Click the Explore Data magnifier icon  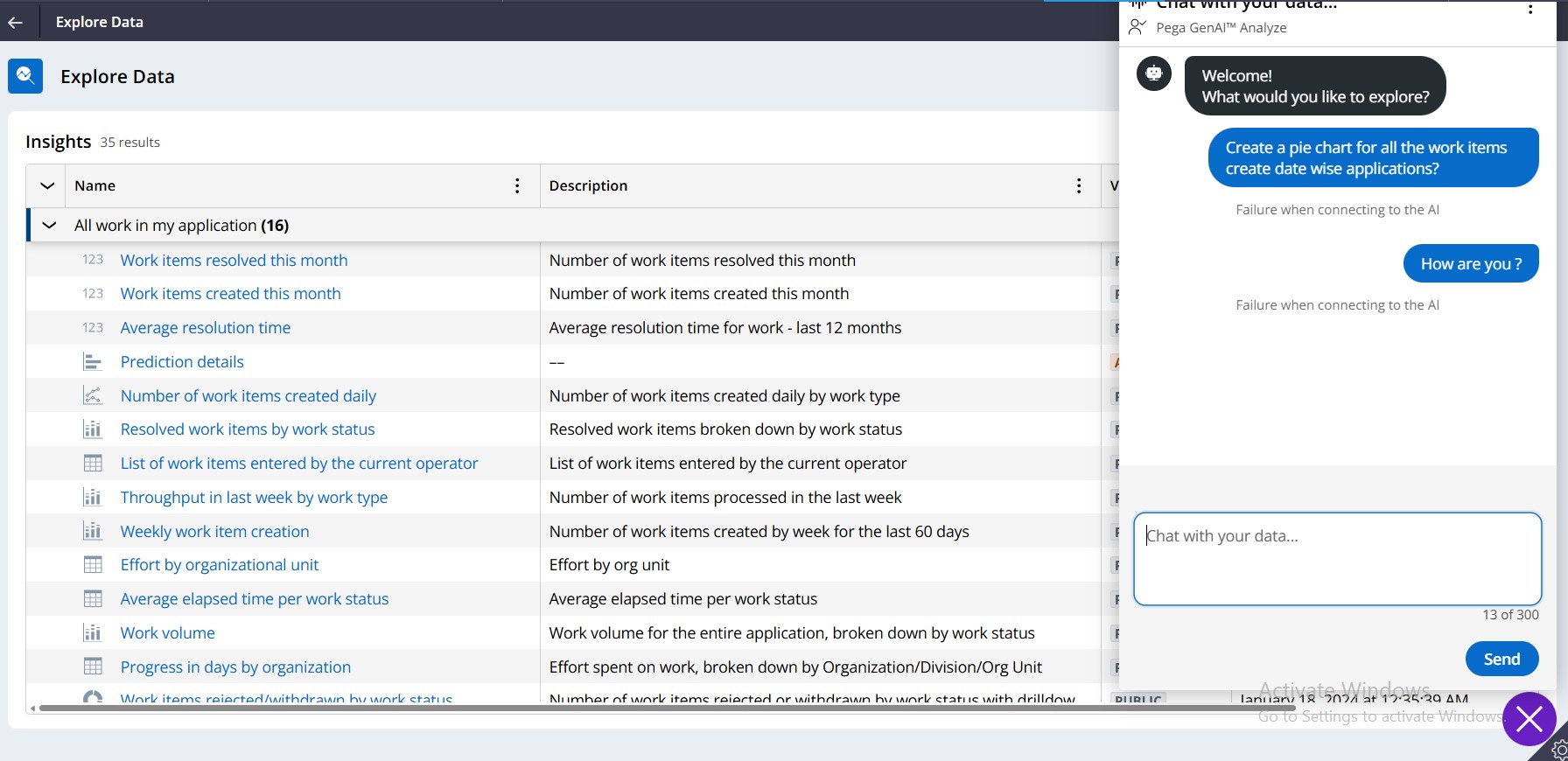click(x=25, y=76)
